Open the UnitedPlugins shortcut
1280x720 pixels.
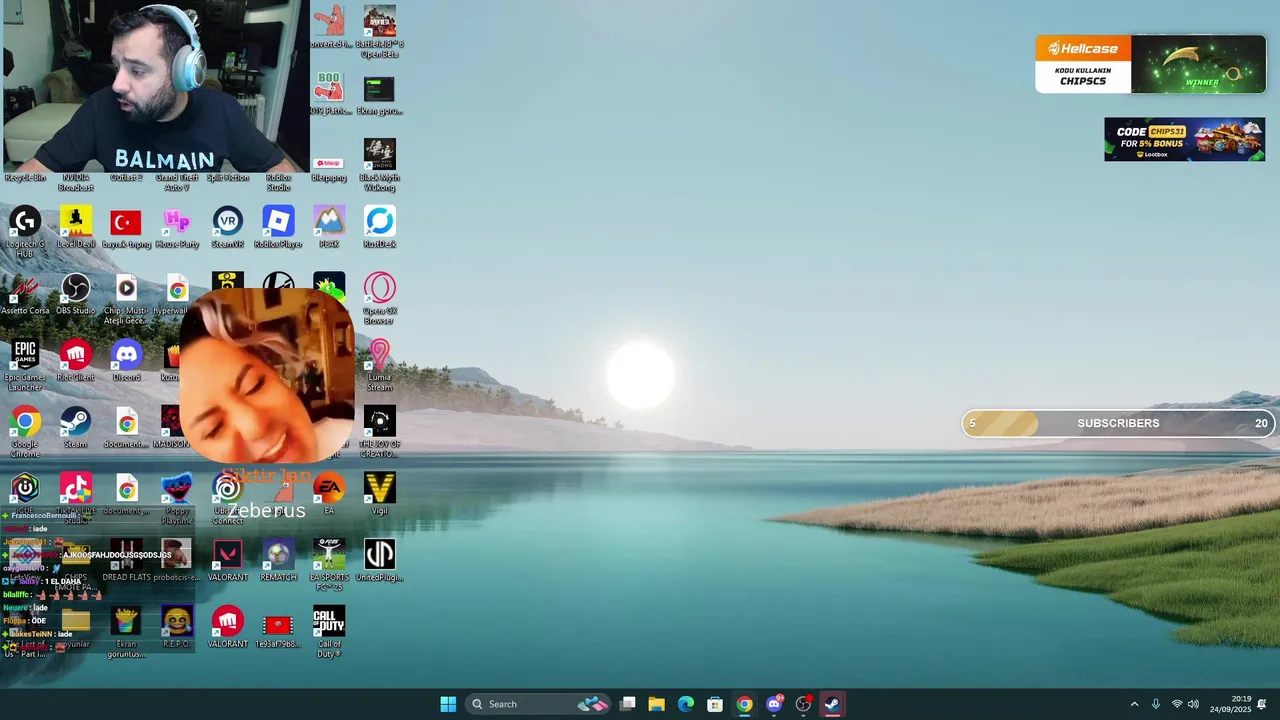(379, 560)
